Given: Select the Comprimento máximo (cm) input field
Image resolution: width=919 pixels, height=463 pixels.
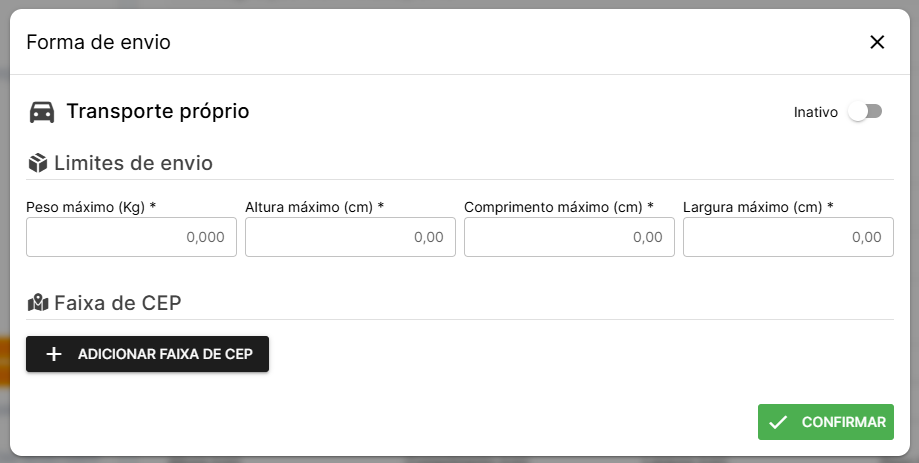Looking at the screenshot, I should [x=569, y=237].
